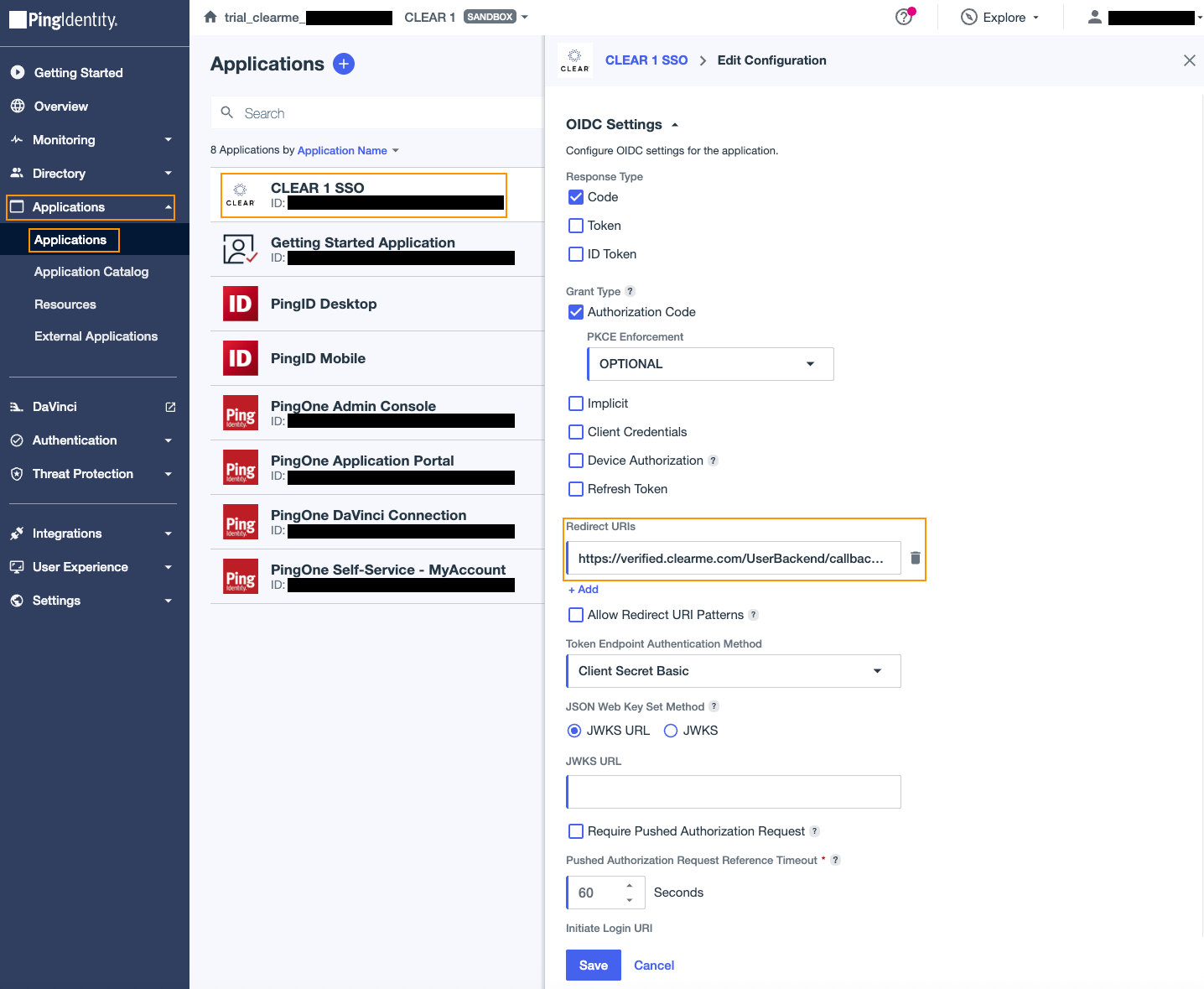The image size is (1204, 989).
Task: Click the Authentication checkmark icon
Action: 17,440
